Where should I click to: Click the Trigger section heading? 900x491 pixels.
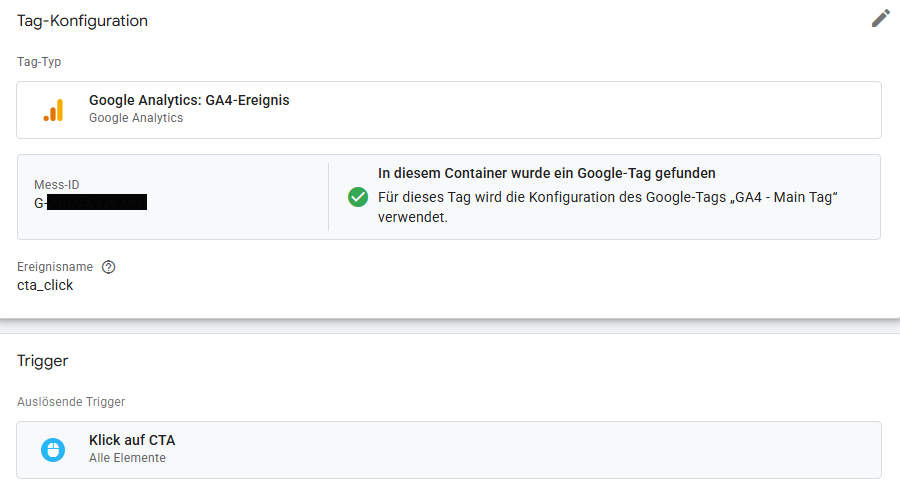click(x=42, y=361)
